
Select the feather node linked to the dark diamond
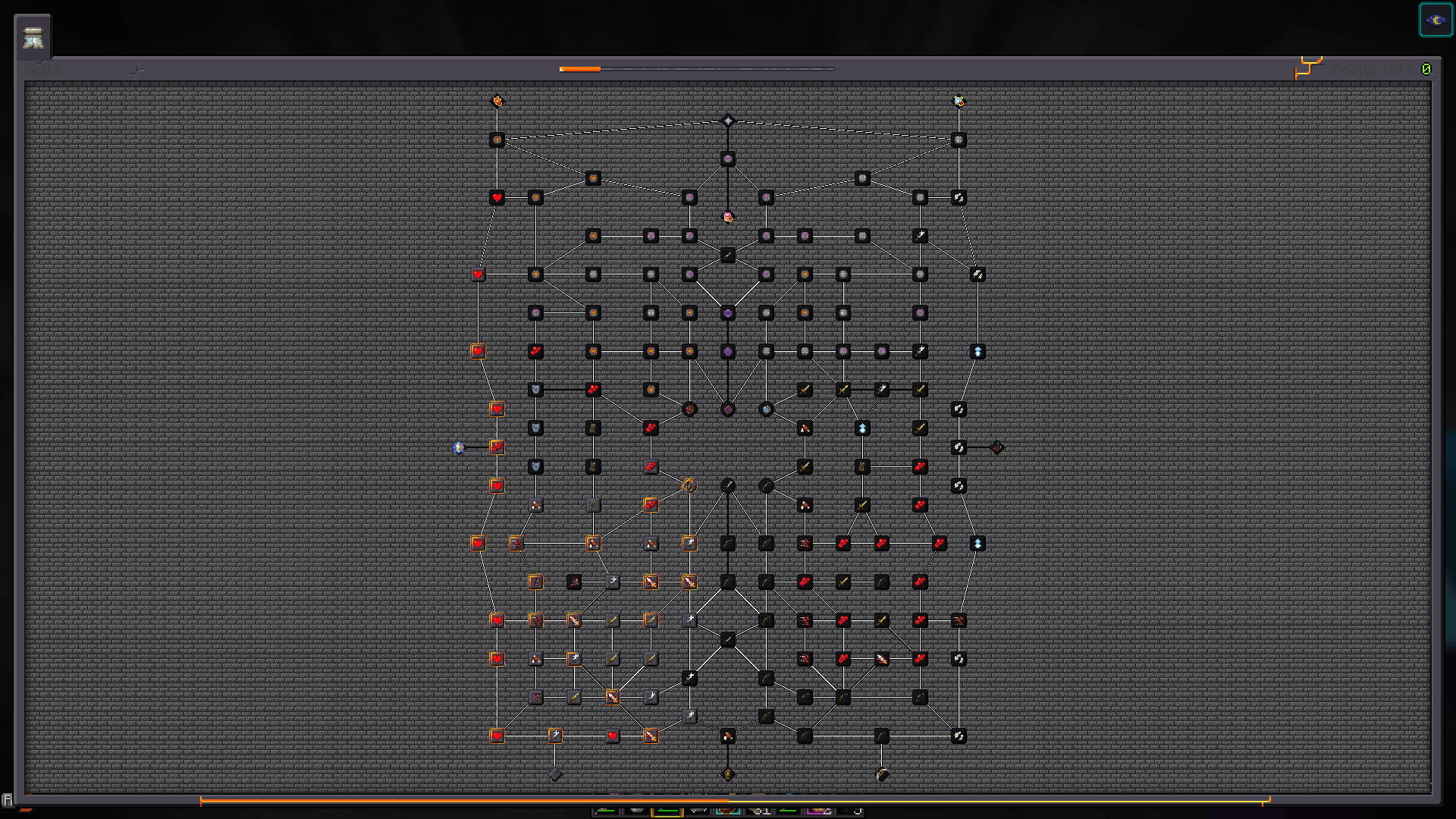[959, 447]
